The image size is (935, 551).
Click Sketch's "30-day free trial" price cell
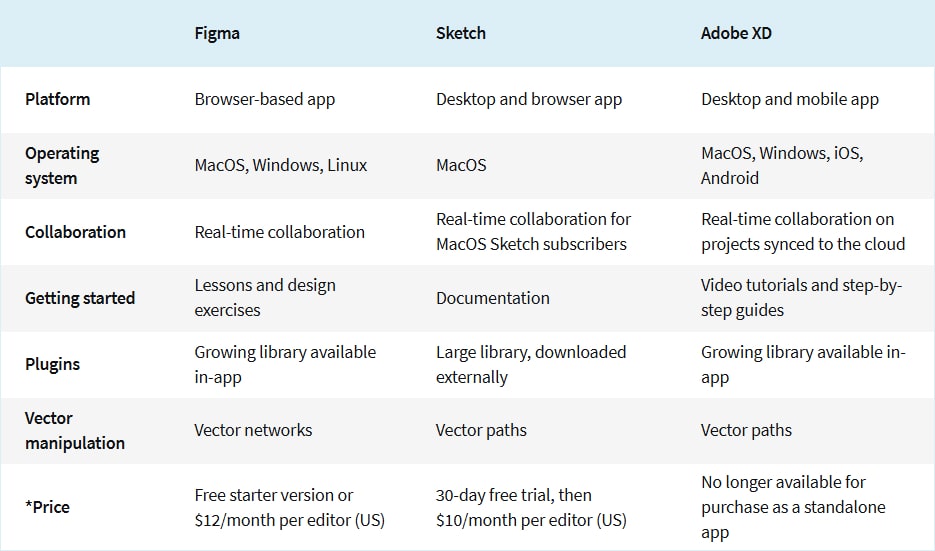(x=531, y=507)
